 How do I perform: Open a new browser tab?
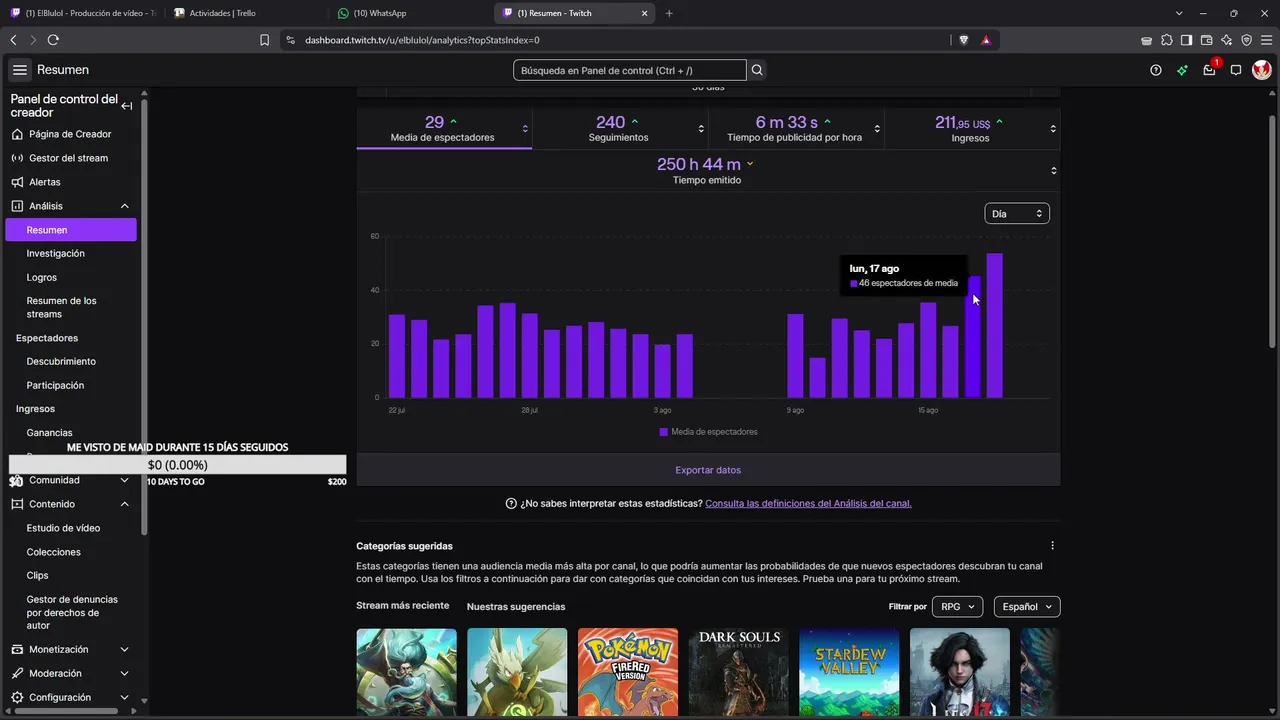[x=669, y=13]
